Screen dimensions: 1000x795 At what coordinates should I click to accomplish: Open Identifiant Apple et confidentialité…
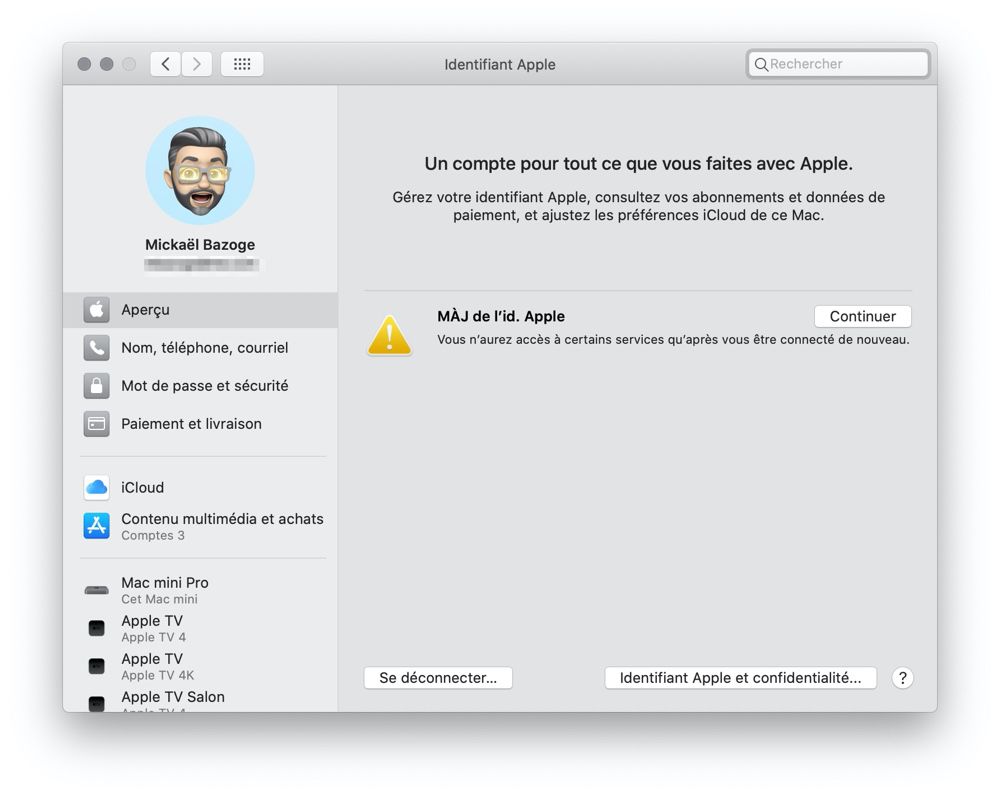740,678
